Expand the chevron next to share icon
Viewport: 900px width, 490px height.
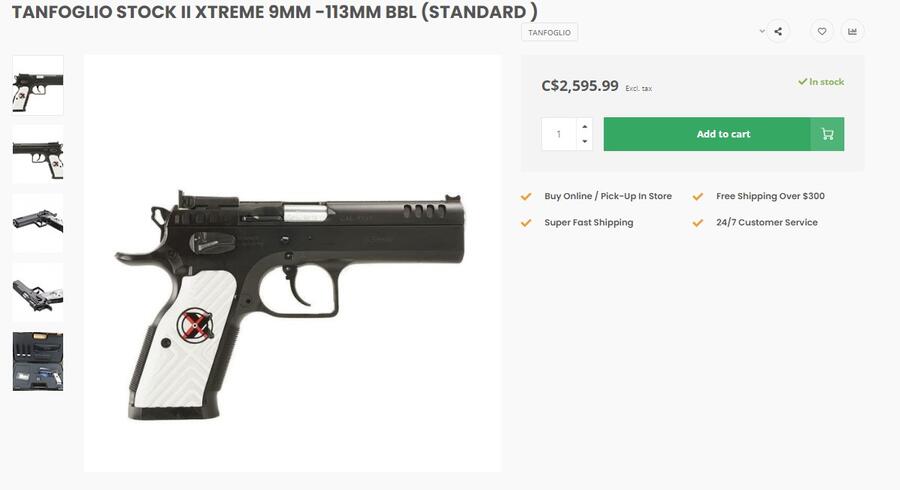click(x=762, y=31)
